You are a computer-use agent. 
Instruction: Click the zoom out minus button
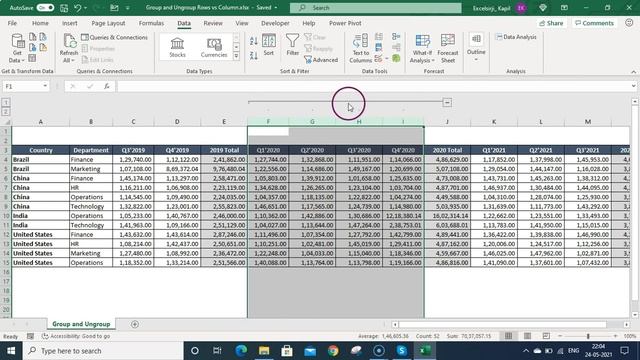(560, 336)
